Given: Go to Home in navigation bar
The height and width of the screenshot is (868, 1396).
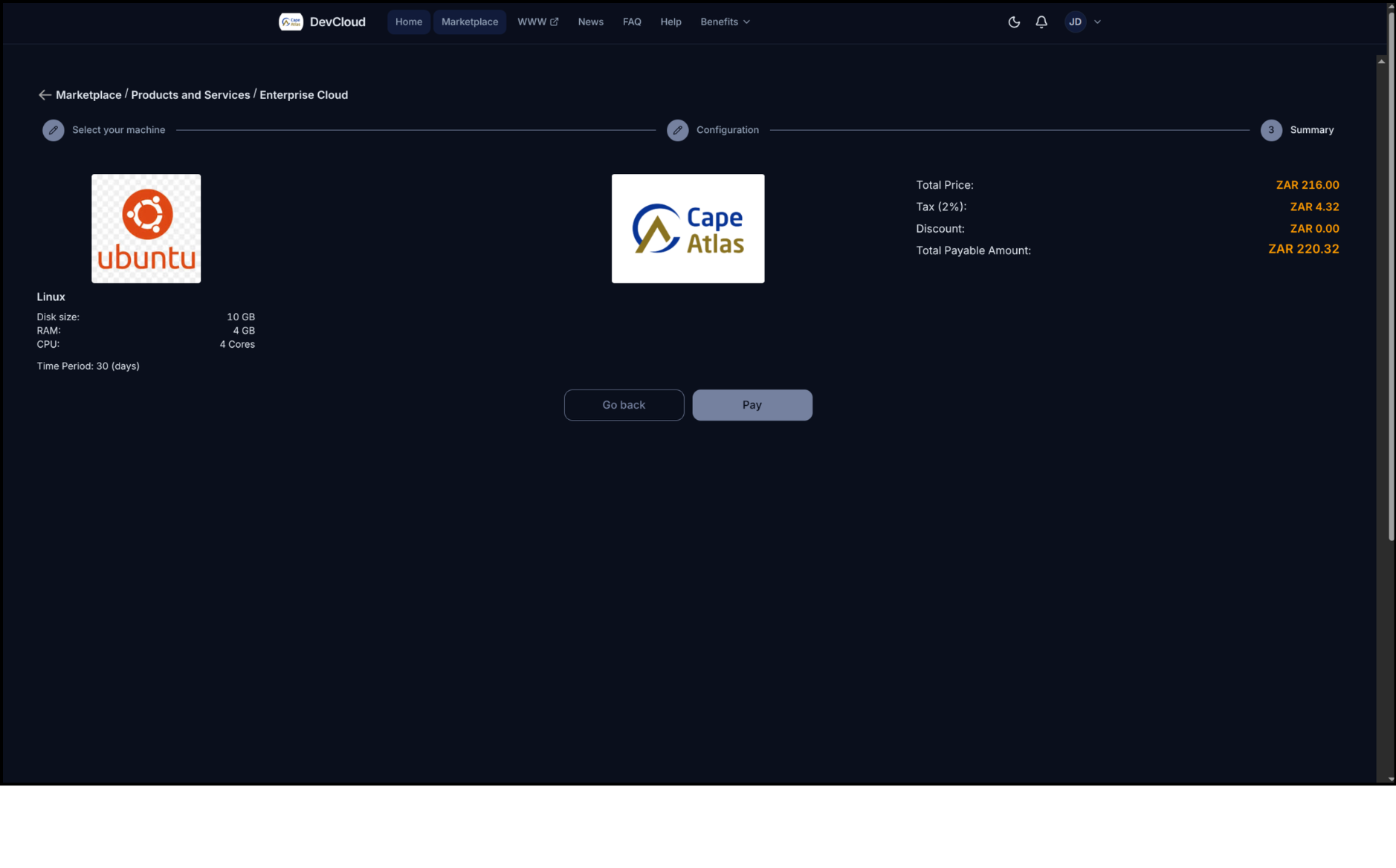Looking at the screenshot, I should (409, 22).
